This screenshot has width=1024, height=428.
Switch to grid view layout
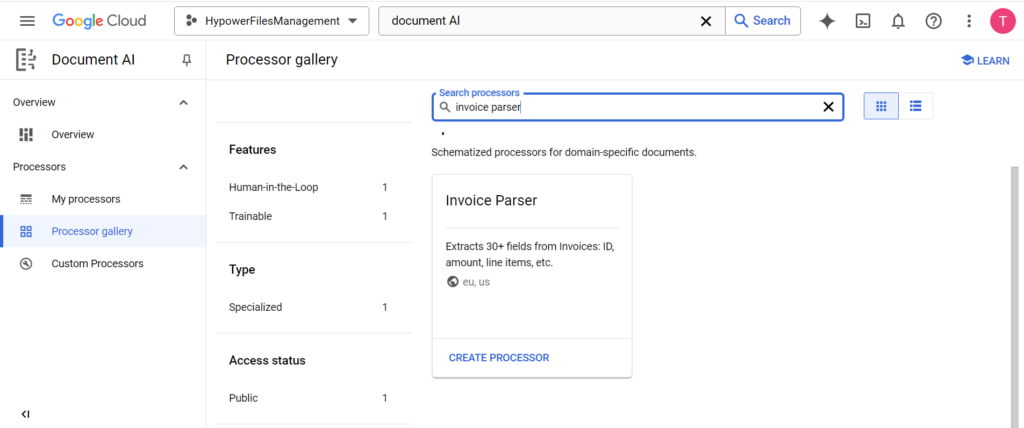[x=881, y=106]
